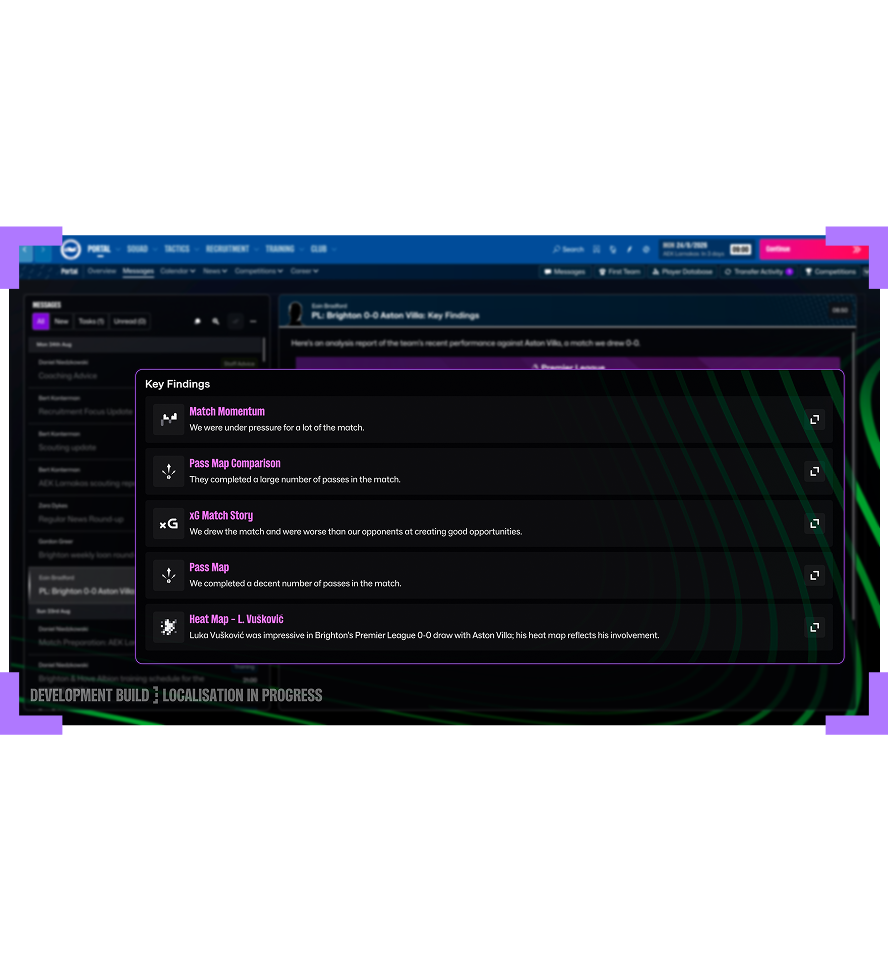Image resolution: width=888 pixels, height=960 pixels.
Task: Click the Pass Map Comparison arrows icon
Action: tap(168, 471)
